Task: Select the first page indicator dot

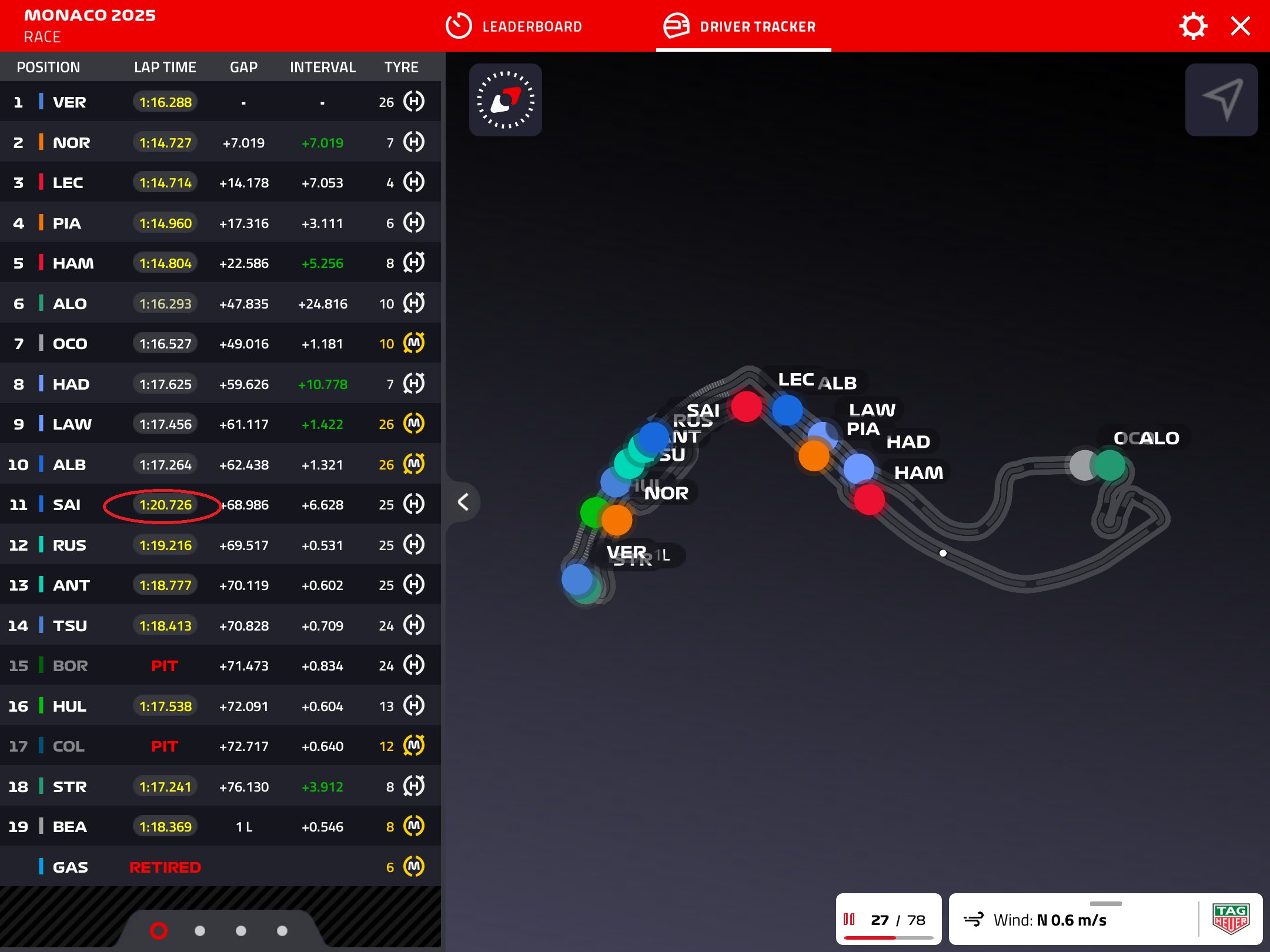Action: (159, 931)
